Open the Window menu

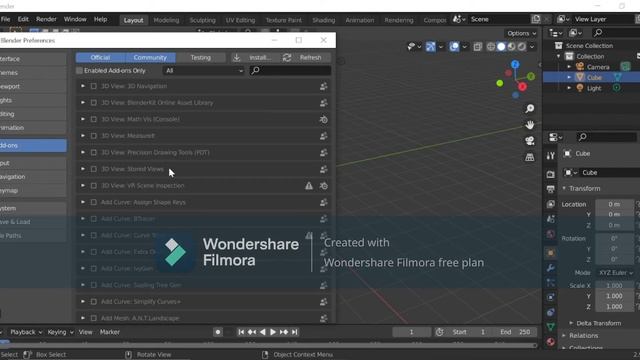coord(75,19)
